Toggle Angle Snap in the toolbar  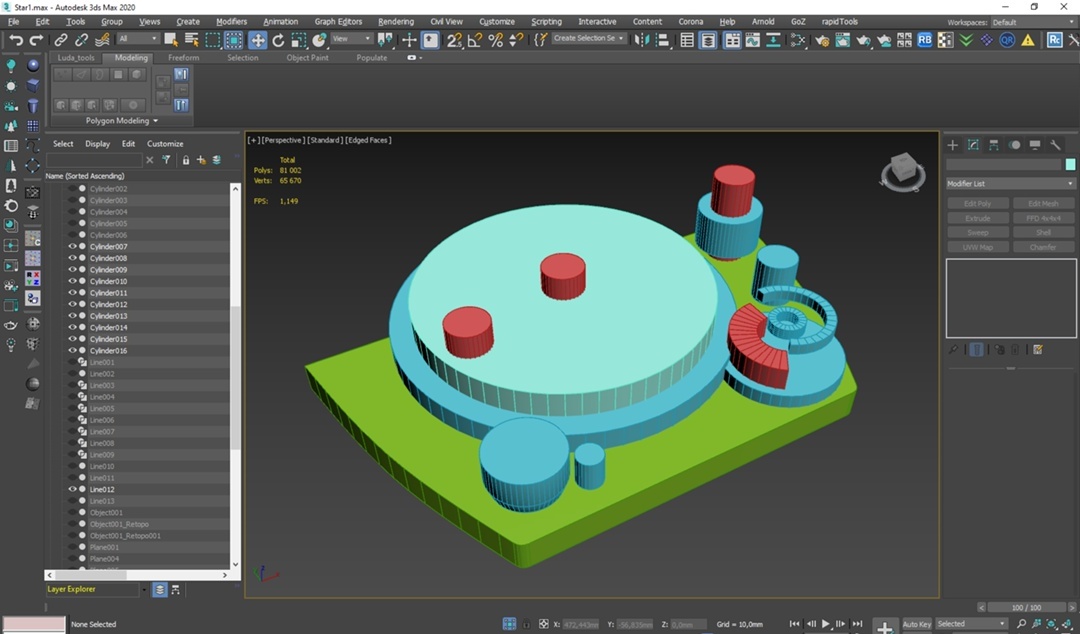point(475,40)
